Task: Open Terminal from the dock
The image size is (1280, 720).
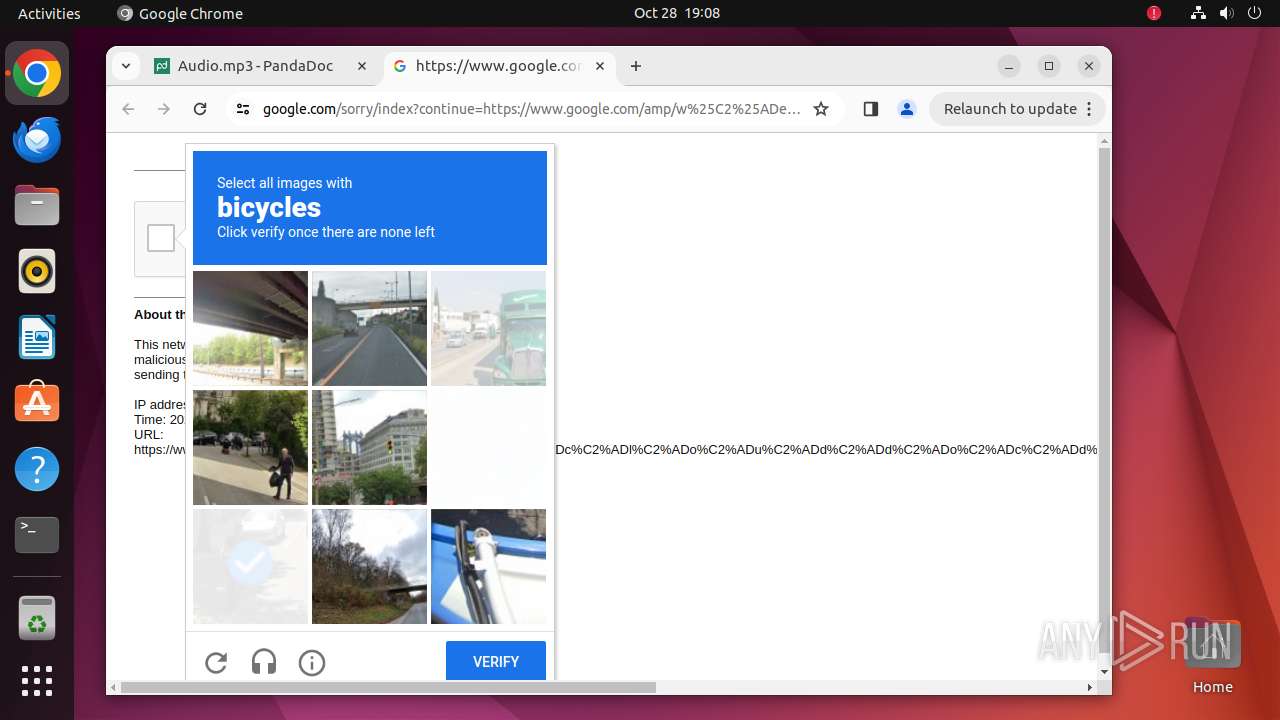Action: click(x=37, y=535)
